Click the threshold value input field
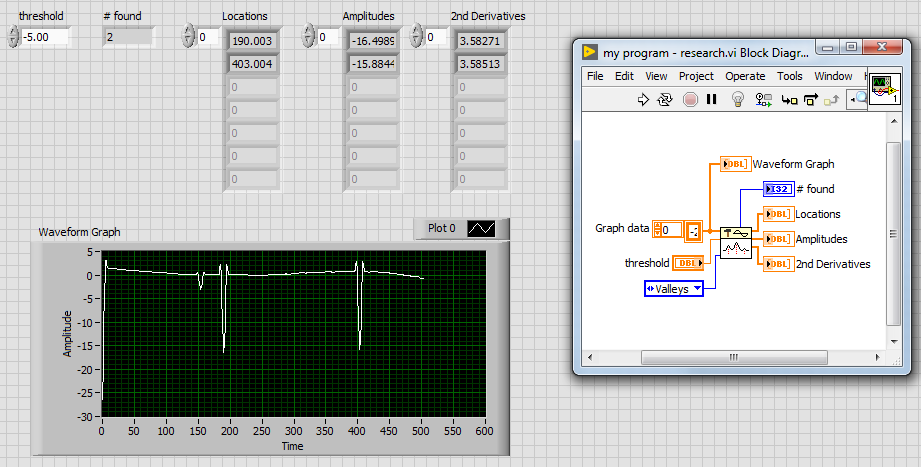 pyautogui.click(x=45, y=37)
